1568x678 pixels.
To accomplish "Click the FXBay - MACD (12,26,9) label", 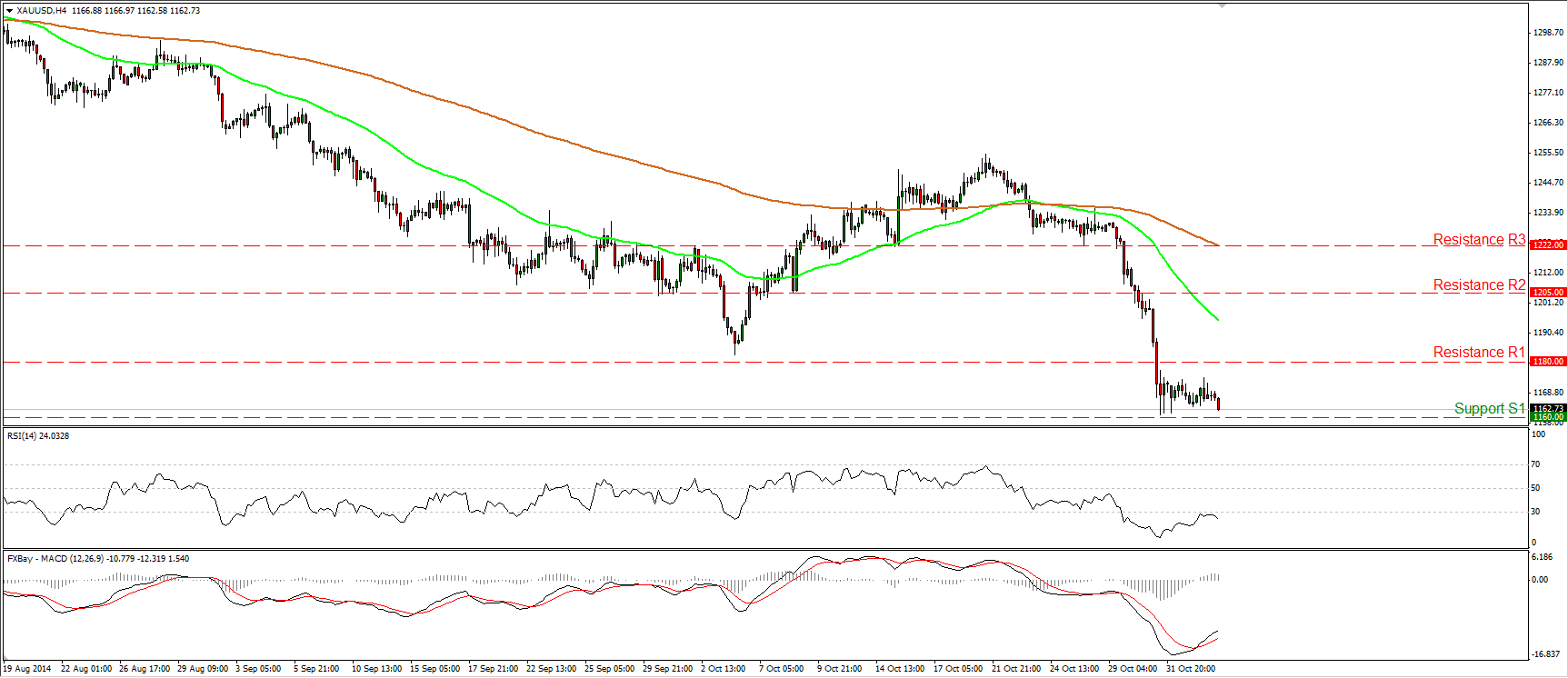I will (56, 559).
